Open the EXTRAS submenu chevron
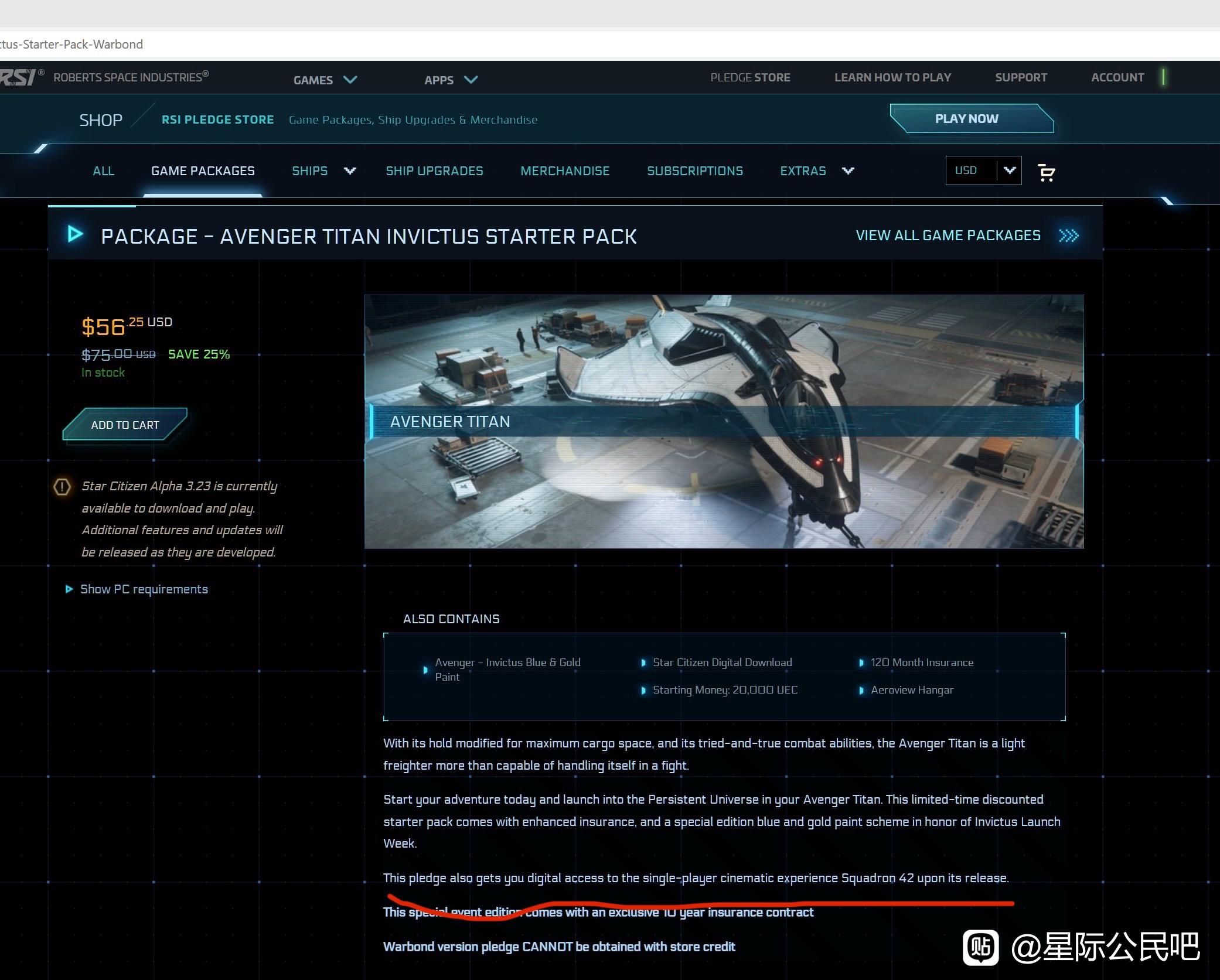1220x980 pixels. click(x=848, y=170)
